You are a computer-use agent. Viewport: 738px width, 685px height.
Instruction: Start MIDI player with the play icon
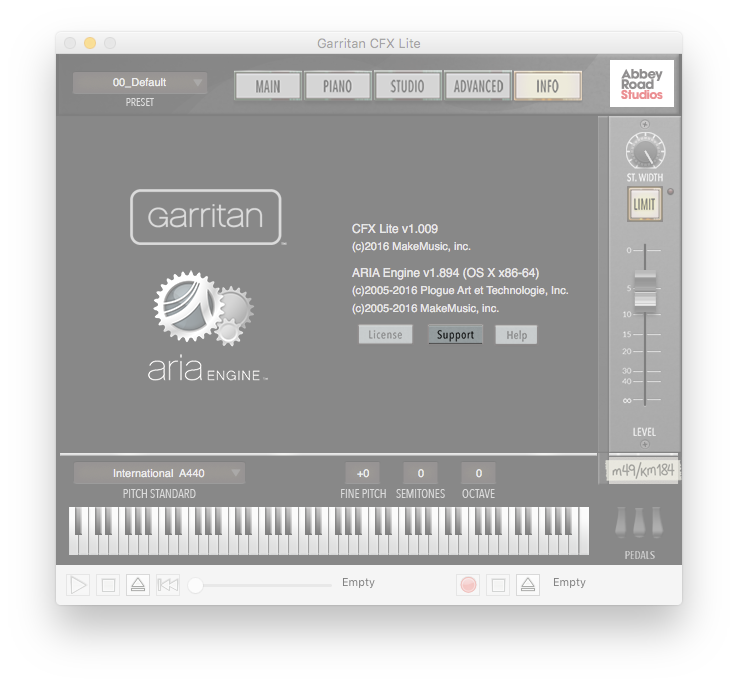78,585
